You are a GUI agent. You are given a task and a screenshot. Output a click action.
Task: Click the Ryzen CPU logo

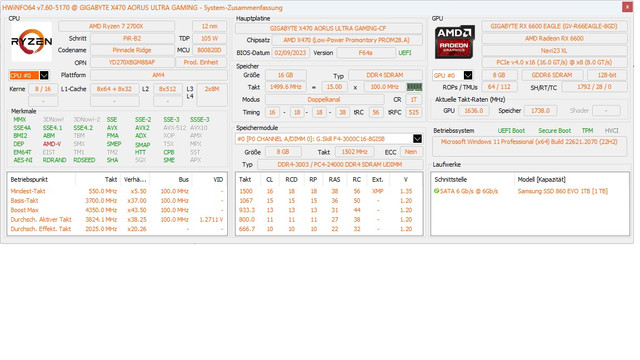31,42
